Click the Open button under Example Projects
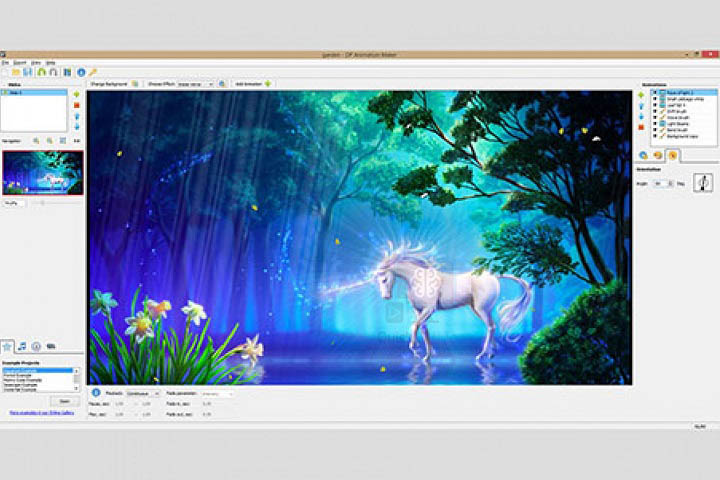This screenshot has width=720, height=480. (x=65, y=401)
